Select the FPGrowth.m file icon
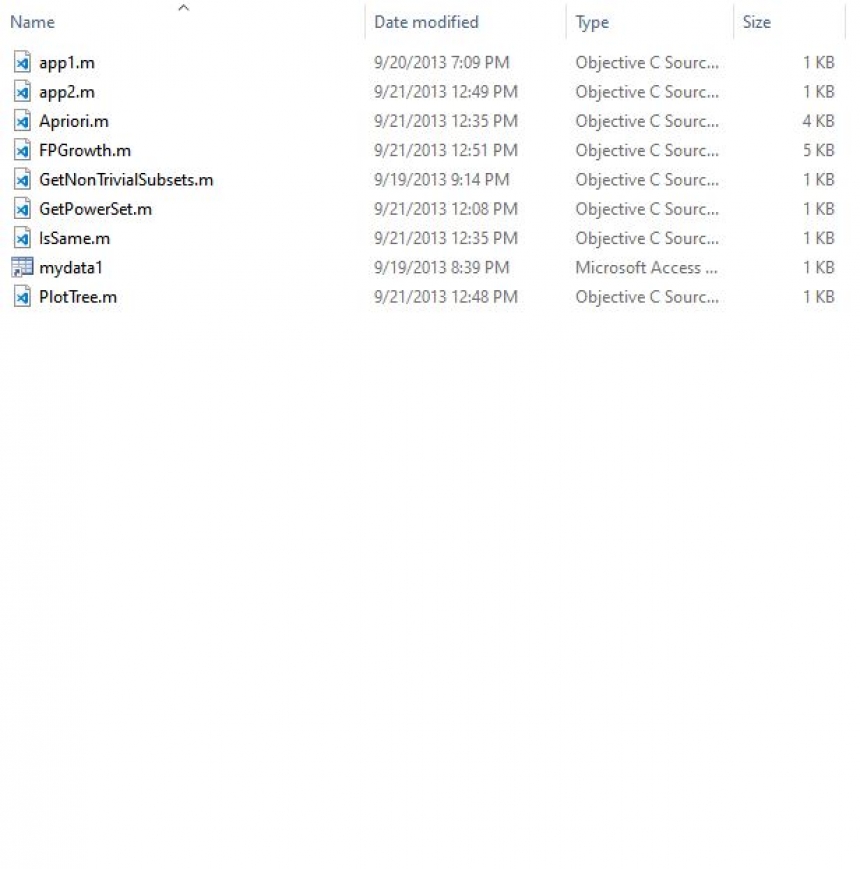This screenshot has height=869, width=860. point(22,150)
